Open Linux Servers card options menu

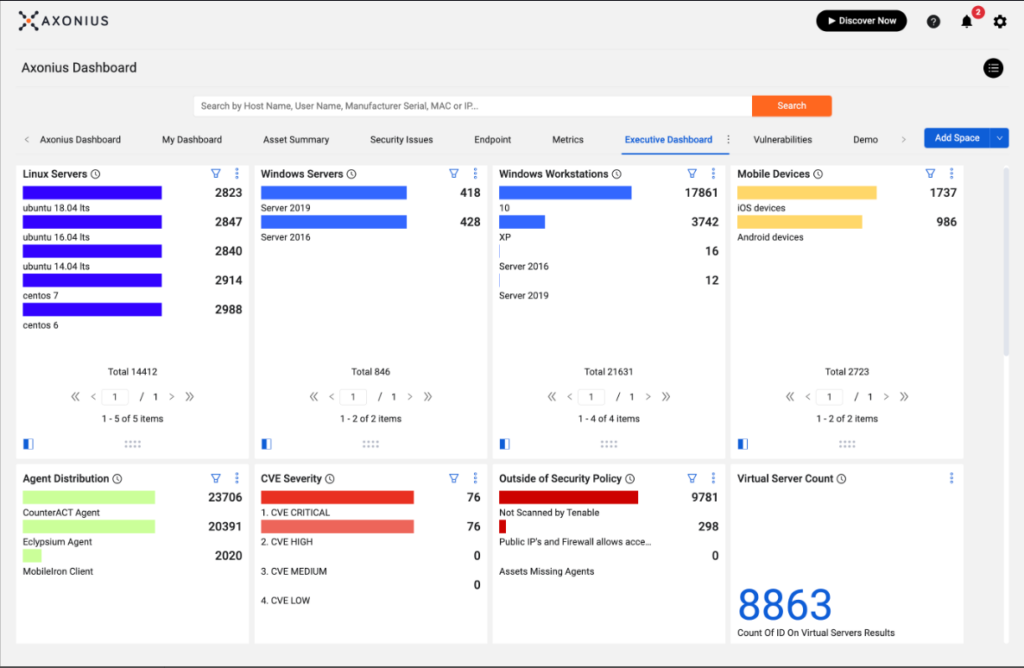pos(237,174)
